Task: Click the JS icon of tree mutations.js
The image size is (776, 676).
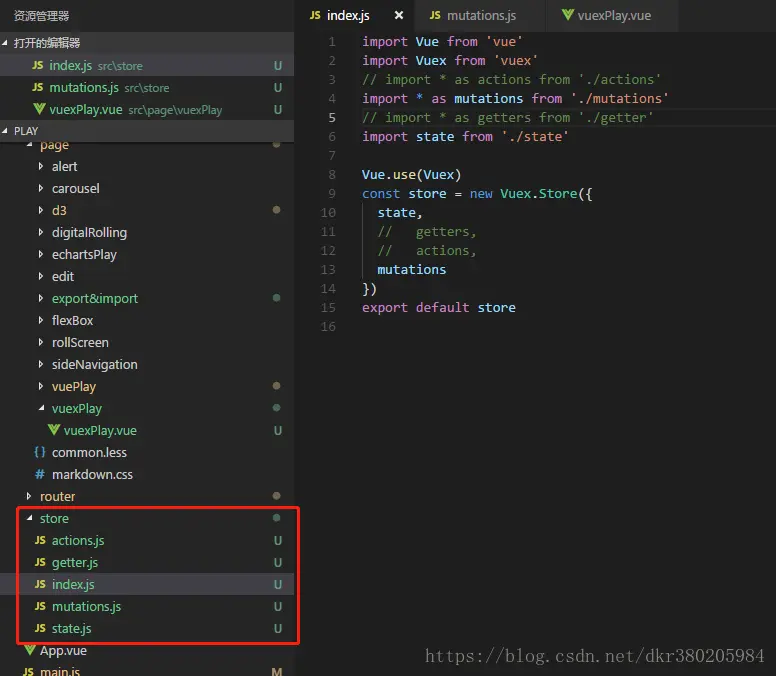Action: coord(40,606)
